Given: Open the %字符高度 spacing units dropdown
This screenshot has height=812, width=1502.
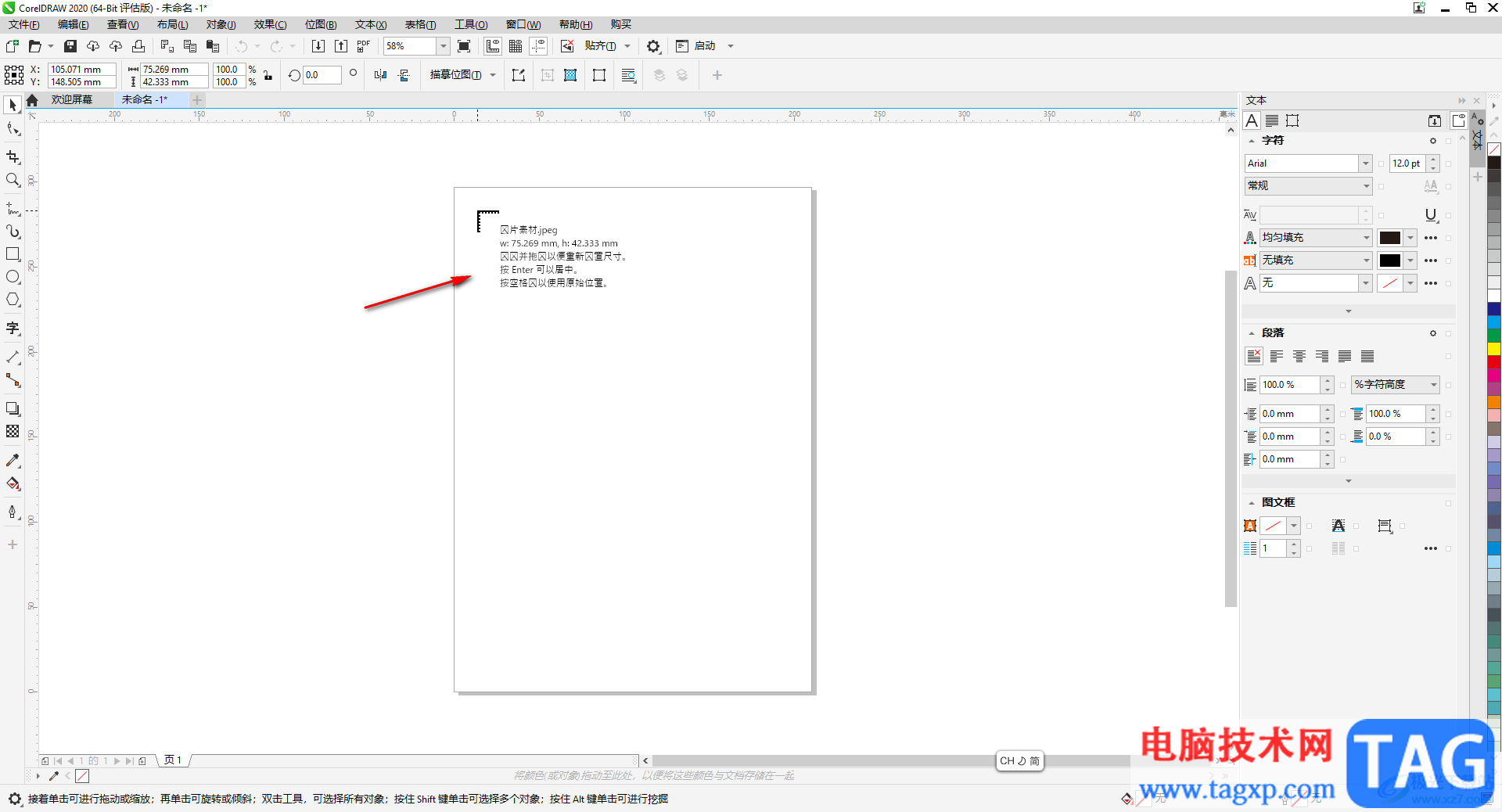Looking at the screenshot, I should (x=1396, y=385).
